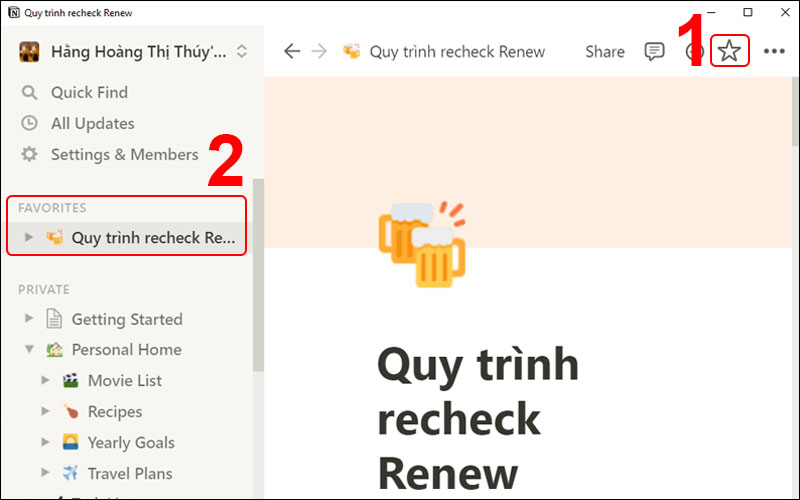The image size is (800, 500).
Task: Click the favorite star icon
Action: click(x=729, y=51)
